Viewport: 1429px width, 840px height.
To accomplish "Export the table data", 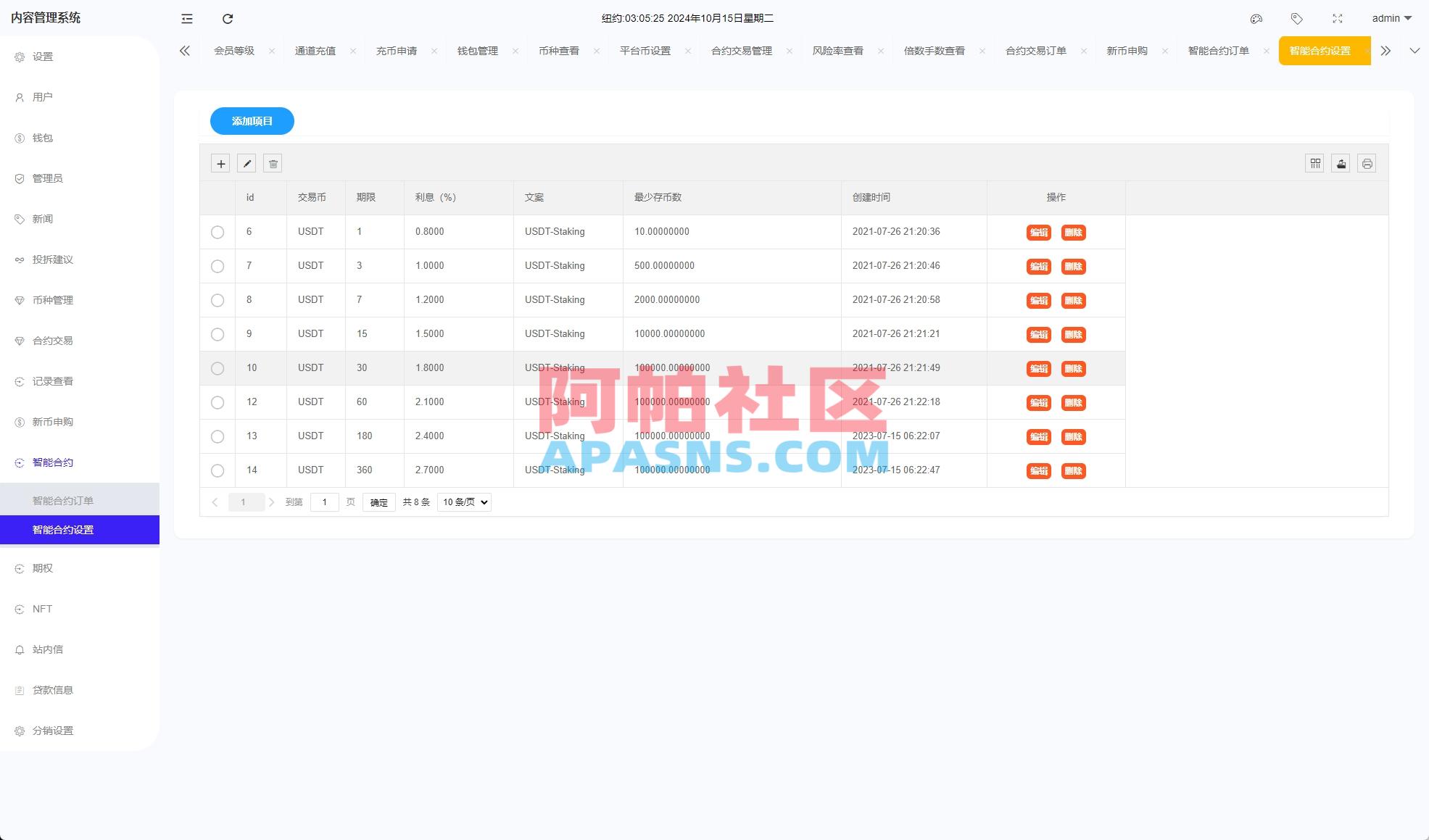I will pyautogui.click(x=1341, y=163).
